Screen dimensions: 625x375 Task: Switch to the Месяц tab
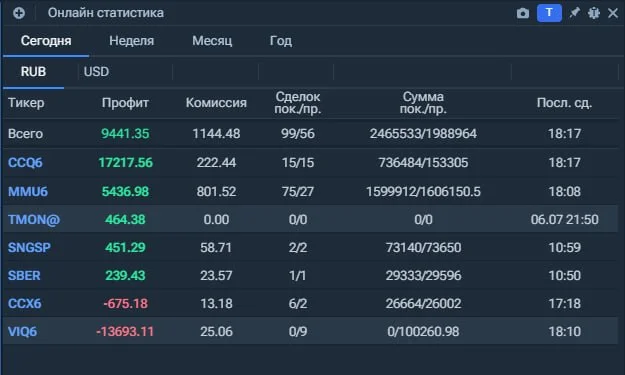(x=212, y=41)
